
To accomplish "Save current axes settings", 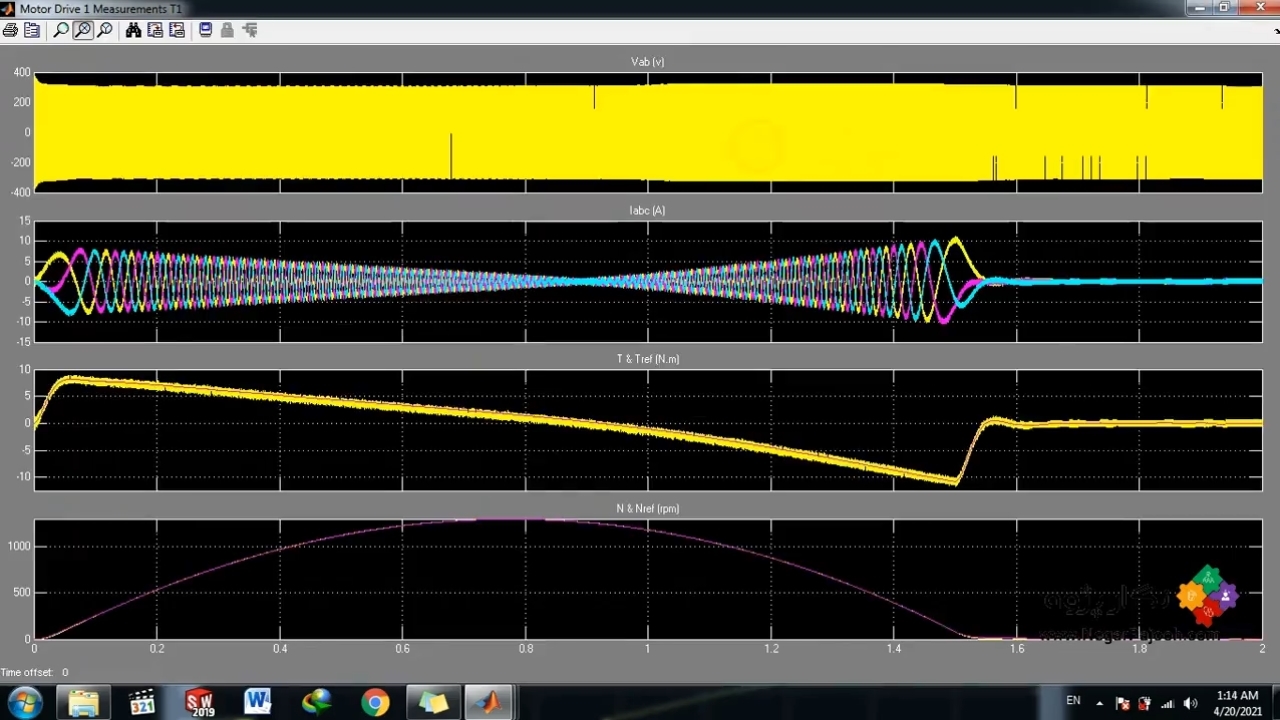I will click(x=155, y=30).
